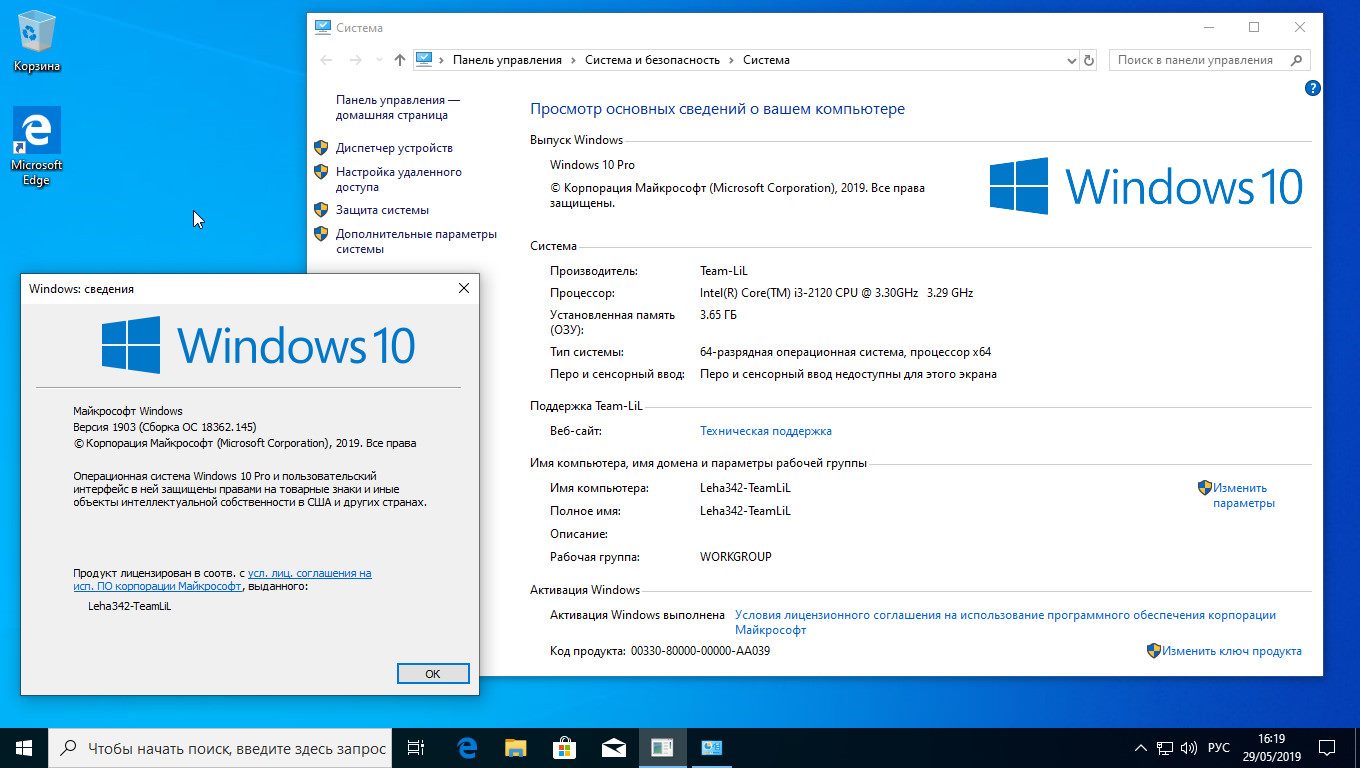Click the WORKGROUP value
This screenshot has height=768, width=1360.
coord(735,557)
